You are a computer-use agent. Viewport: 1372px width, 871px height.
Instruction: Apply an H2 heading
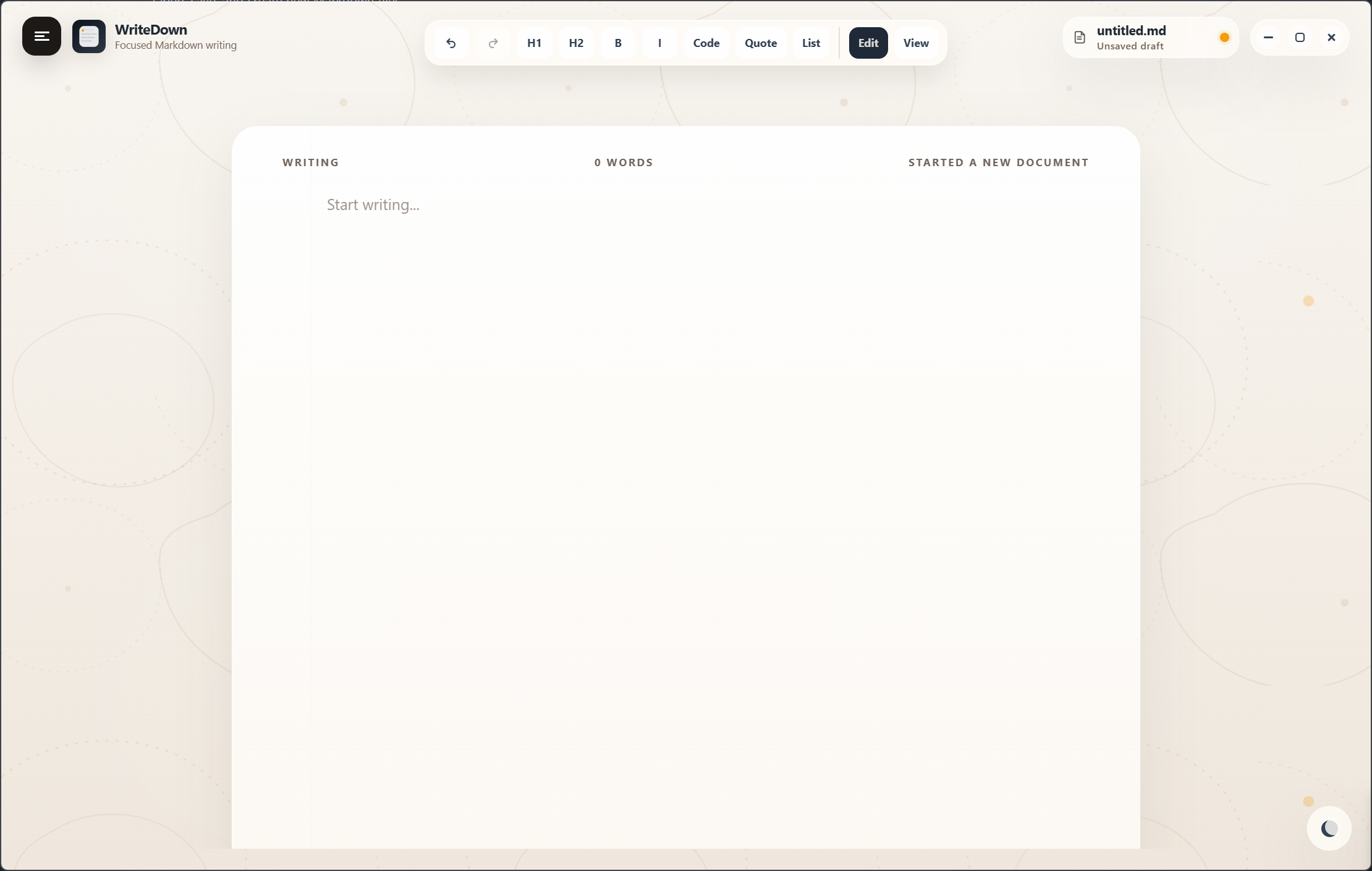575,43
